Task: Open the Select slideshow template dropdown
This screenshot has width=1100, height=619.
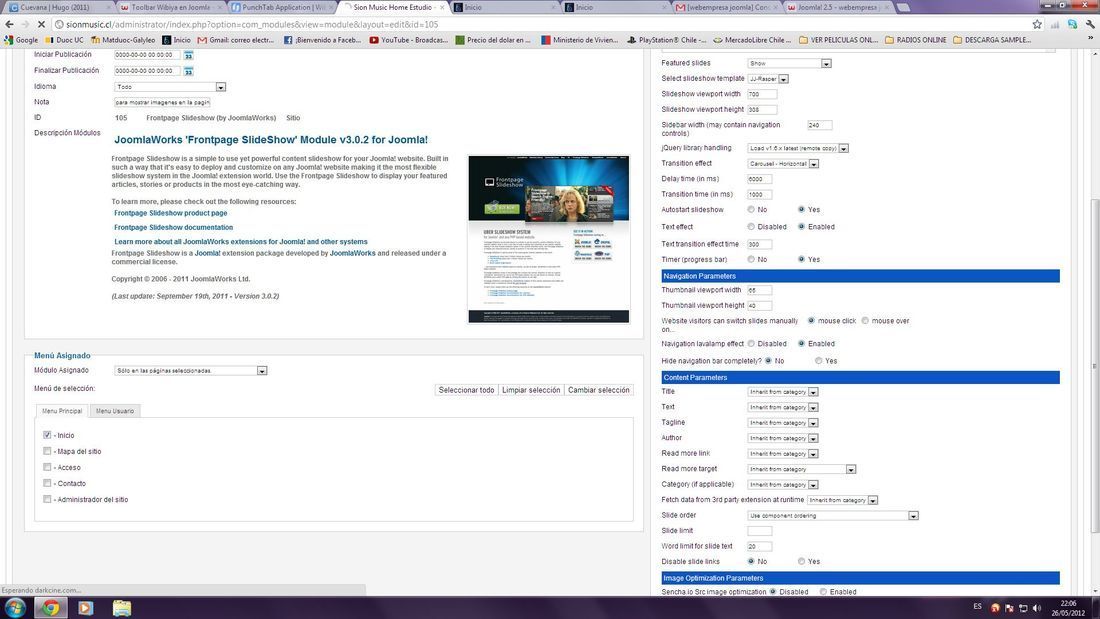Action: coord(768,79)
